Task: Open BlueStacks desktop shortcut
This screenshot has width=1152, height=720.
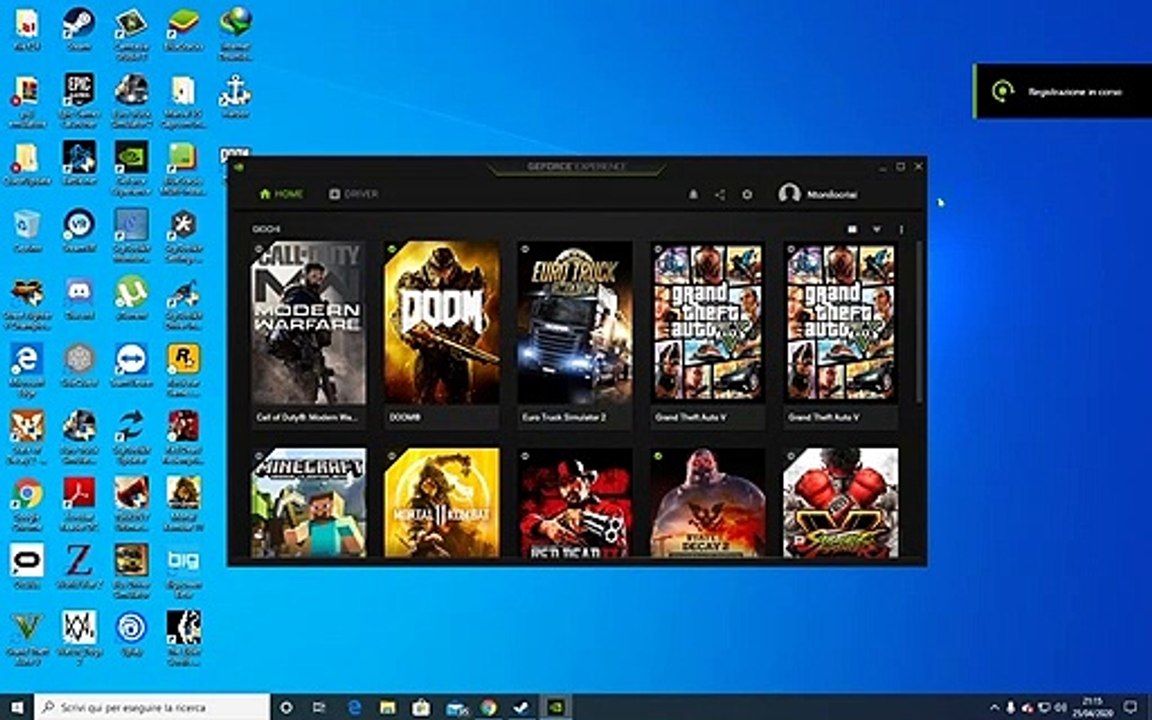Action: click(183, 29)
